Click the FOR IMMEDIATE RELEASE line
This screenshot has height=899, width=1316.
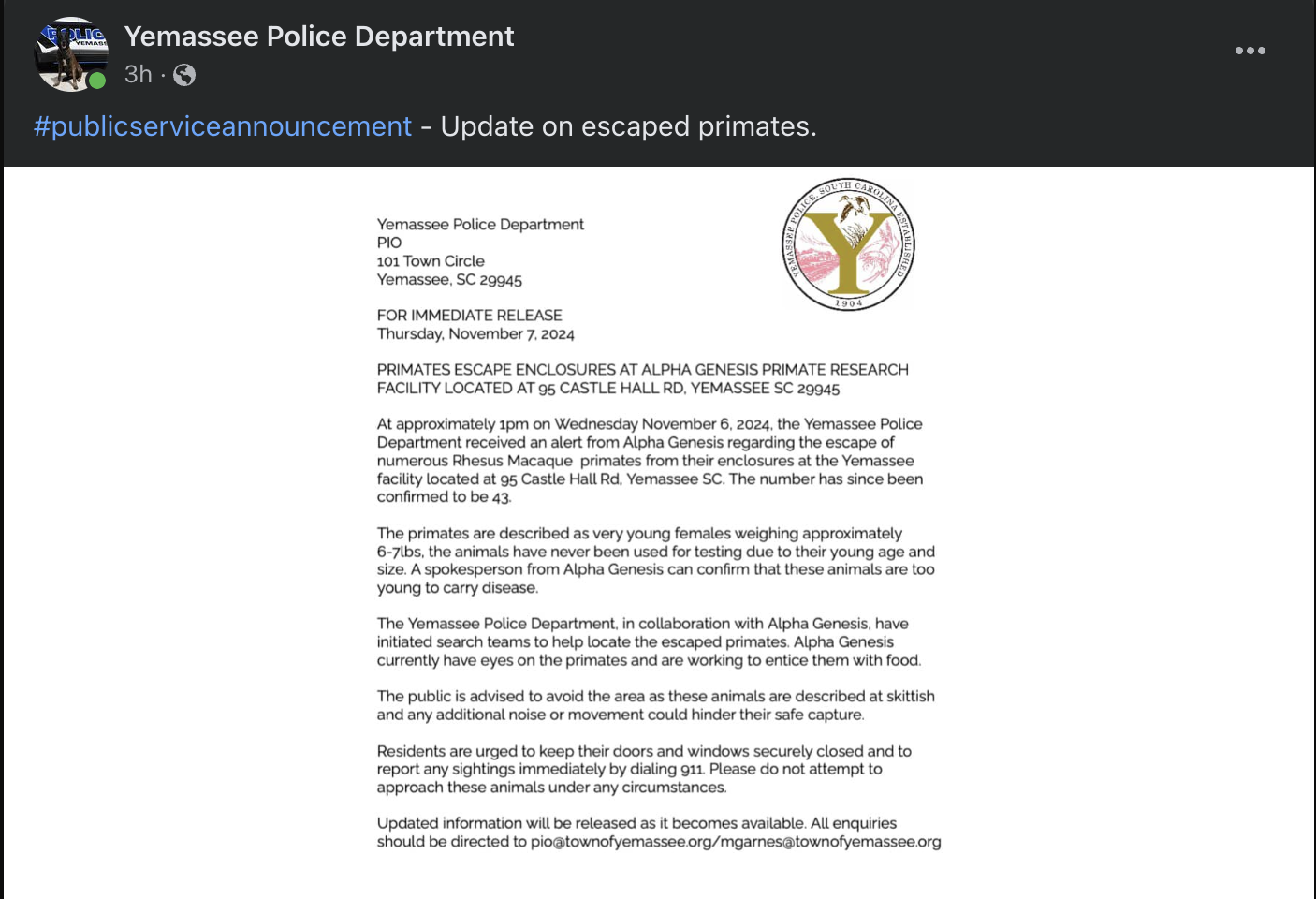pyautogui.click(x=470, y=316)
